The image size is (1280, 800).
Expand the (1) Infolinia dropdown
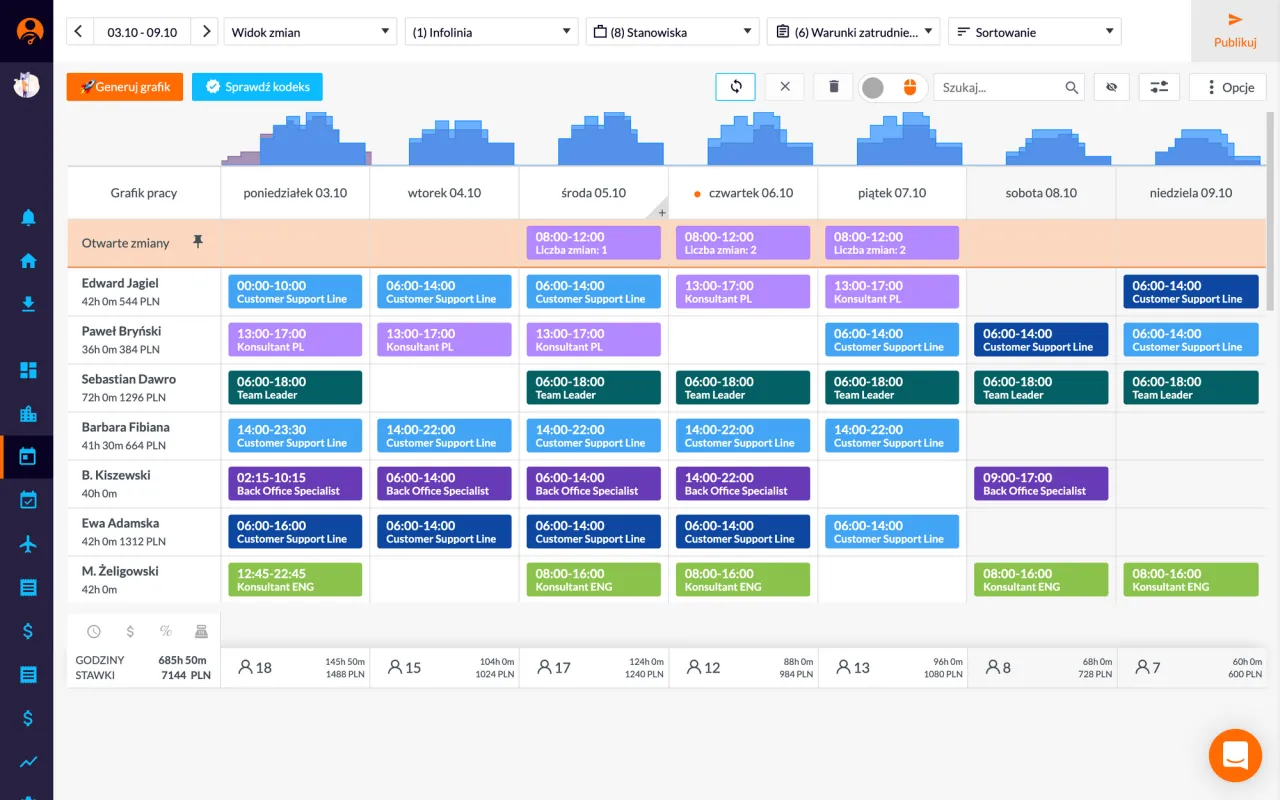click(491, 32)
